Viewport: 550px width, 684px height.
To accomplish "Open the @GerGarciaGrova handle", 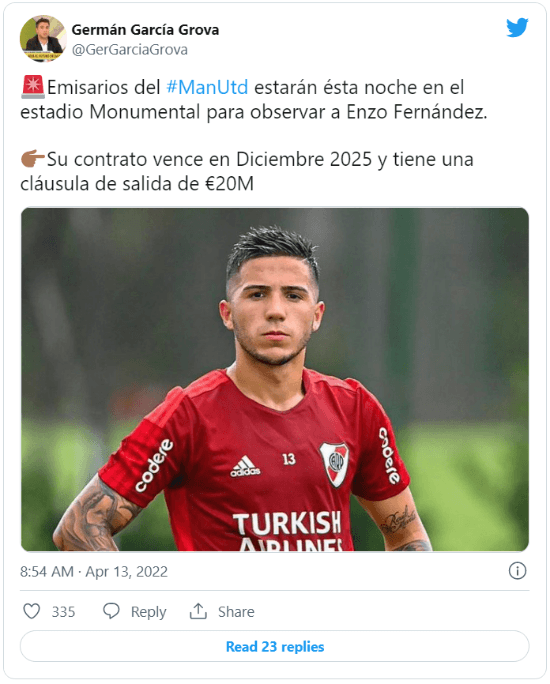I will point(130,50).
